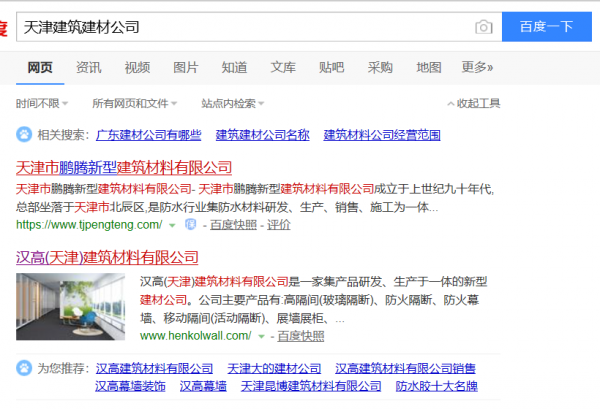Screen dimensions: 600x409
Task: Click the 评价 link of first result
Action: [x=279, y=225]
